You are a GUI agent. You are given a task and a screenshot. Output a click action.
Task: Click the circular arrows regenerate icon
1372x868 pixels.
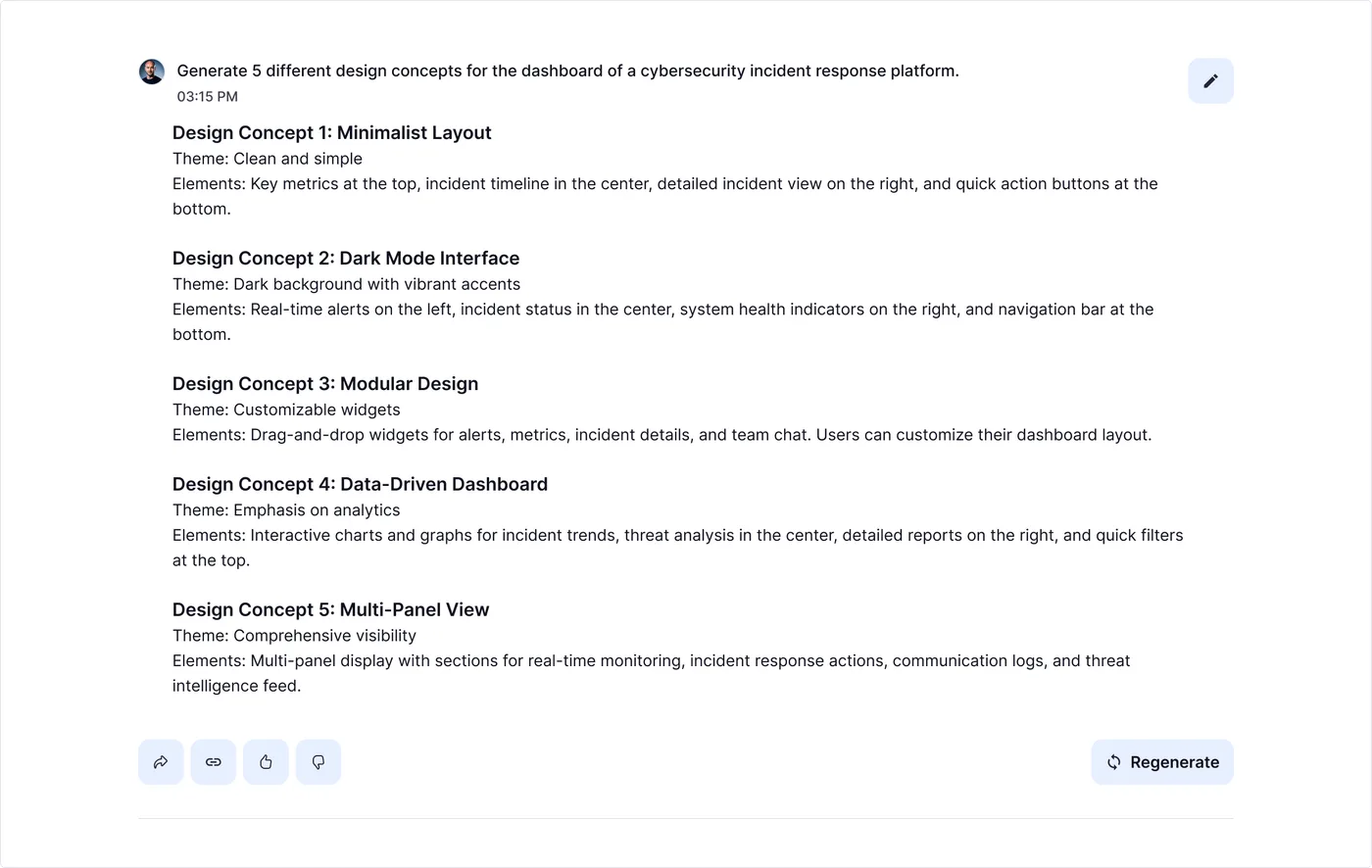point(1114,762)
